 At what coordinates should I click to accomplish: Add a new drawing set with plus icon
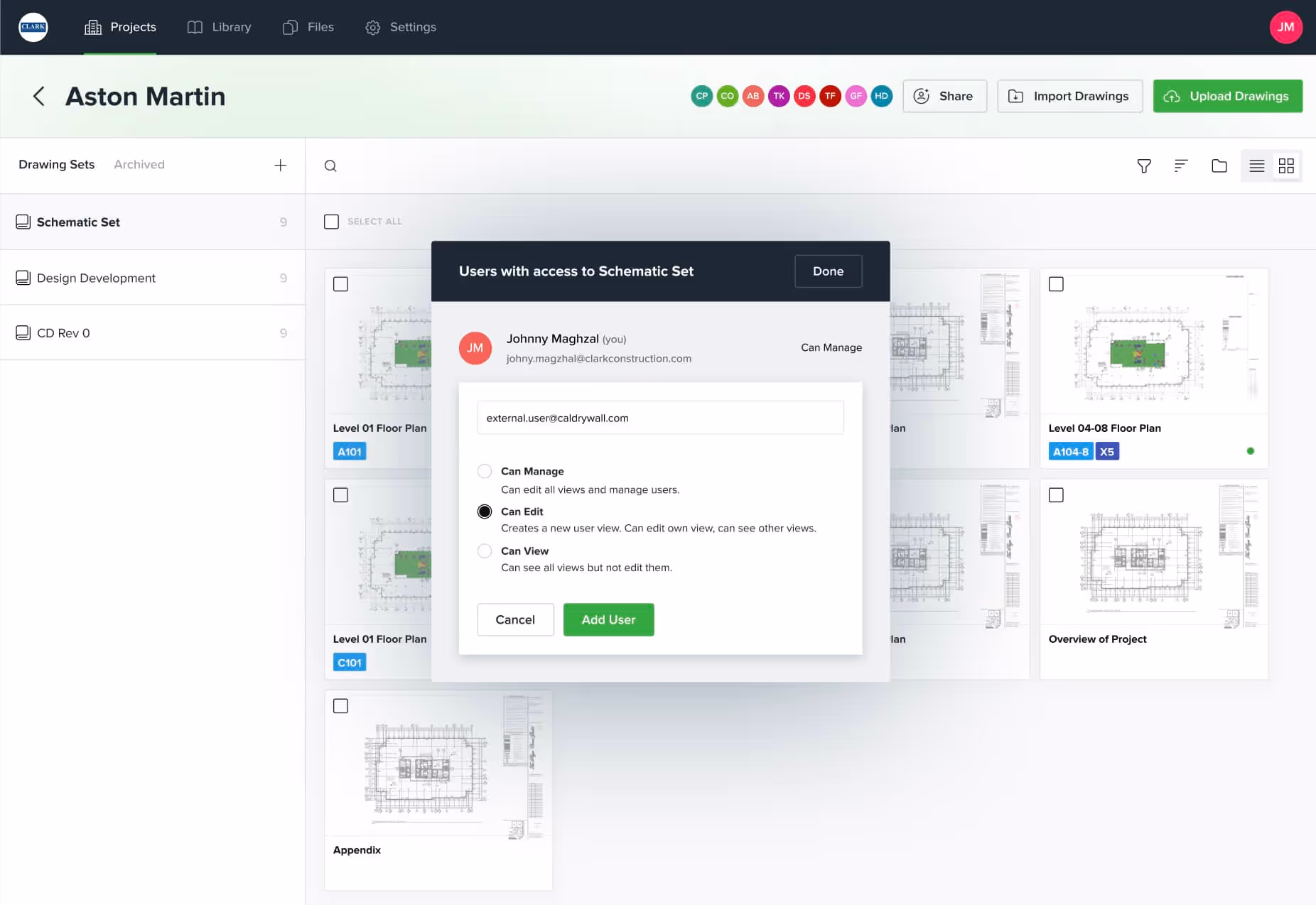click(x=281, y=165)
